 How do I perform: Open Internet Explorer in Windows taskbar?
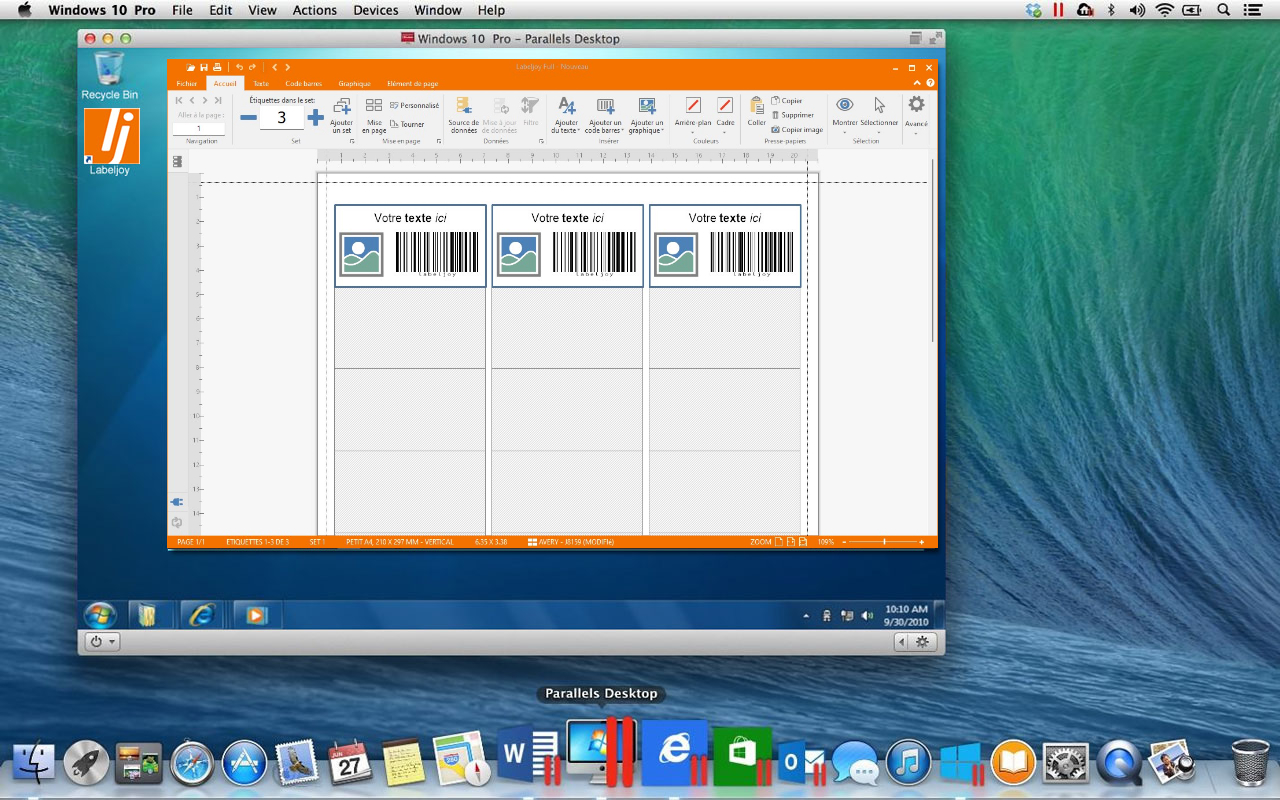[201, 615]
